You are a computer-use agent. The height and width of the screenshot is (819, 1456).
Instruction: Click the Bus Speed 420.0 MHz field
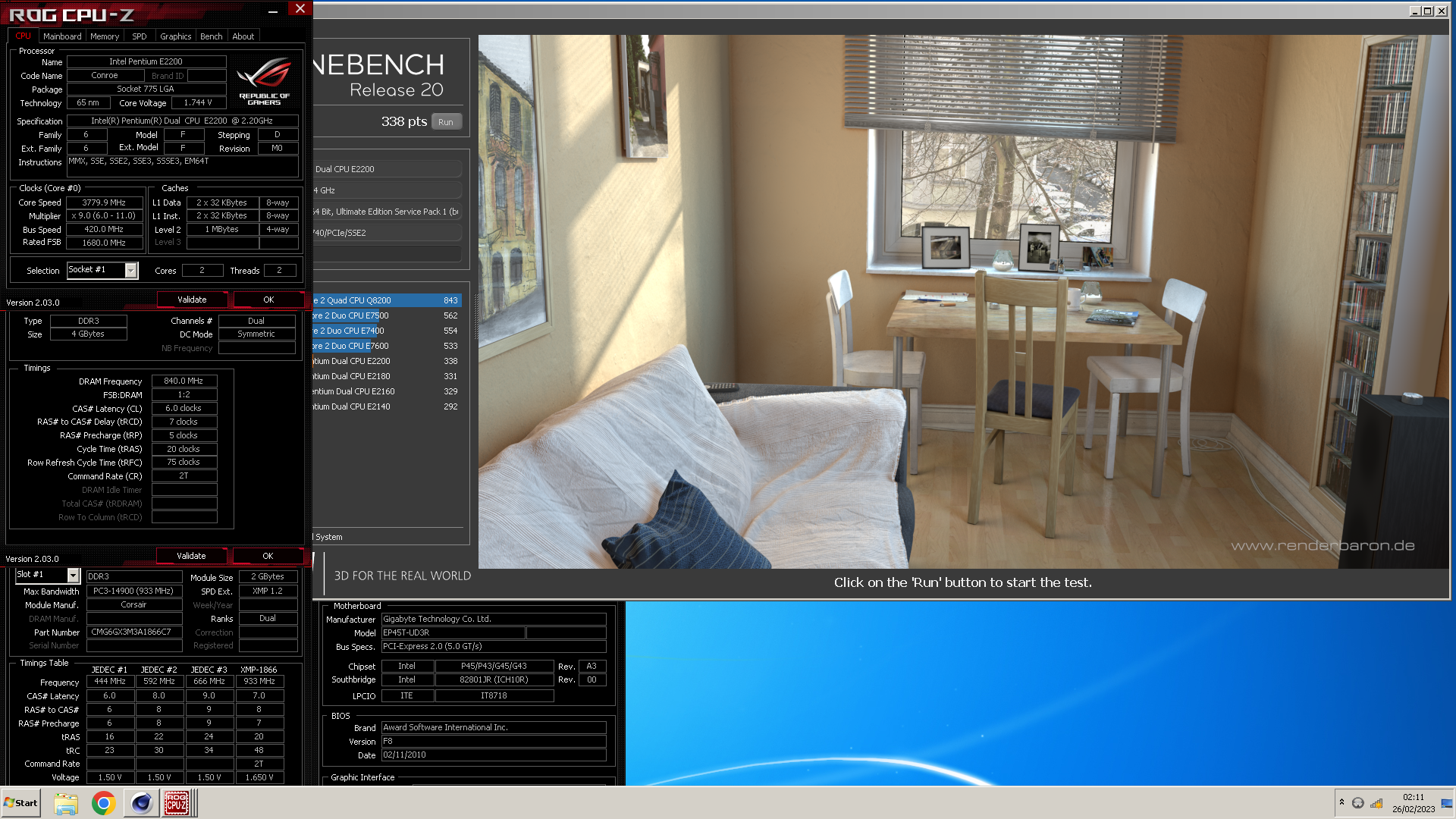pyautogui.click(x=105, y=229)
